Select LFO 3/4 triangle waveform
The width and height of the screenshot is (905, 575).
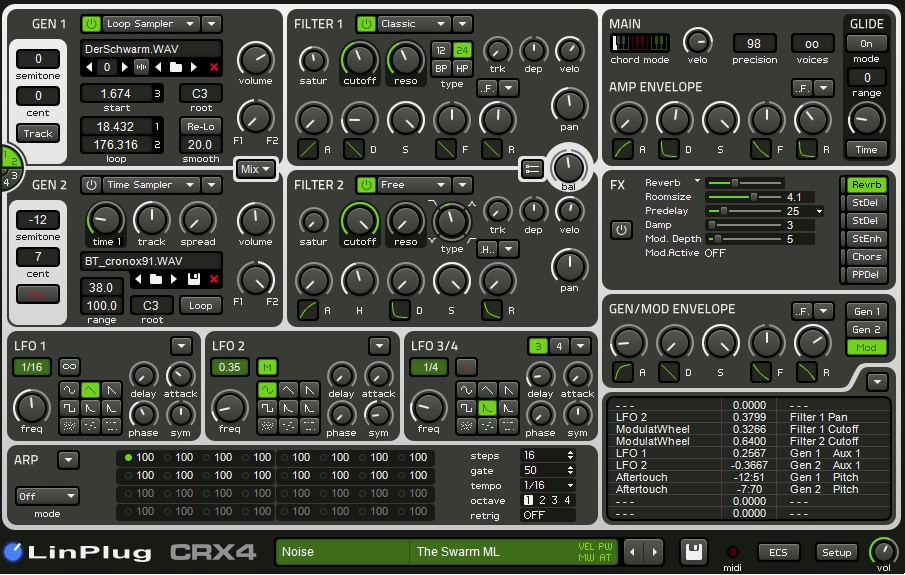tap(487, 390)
